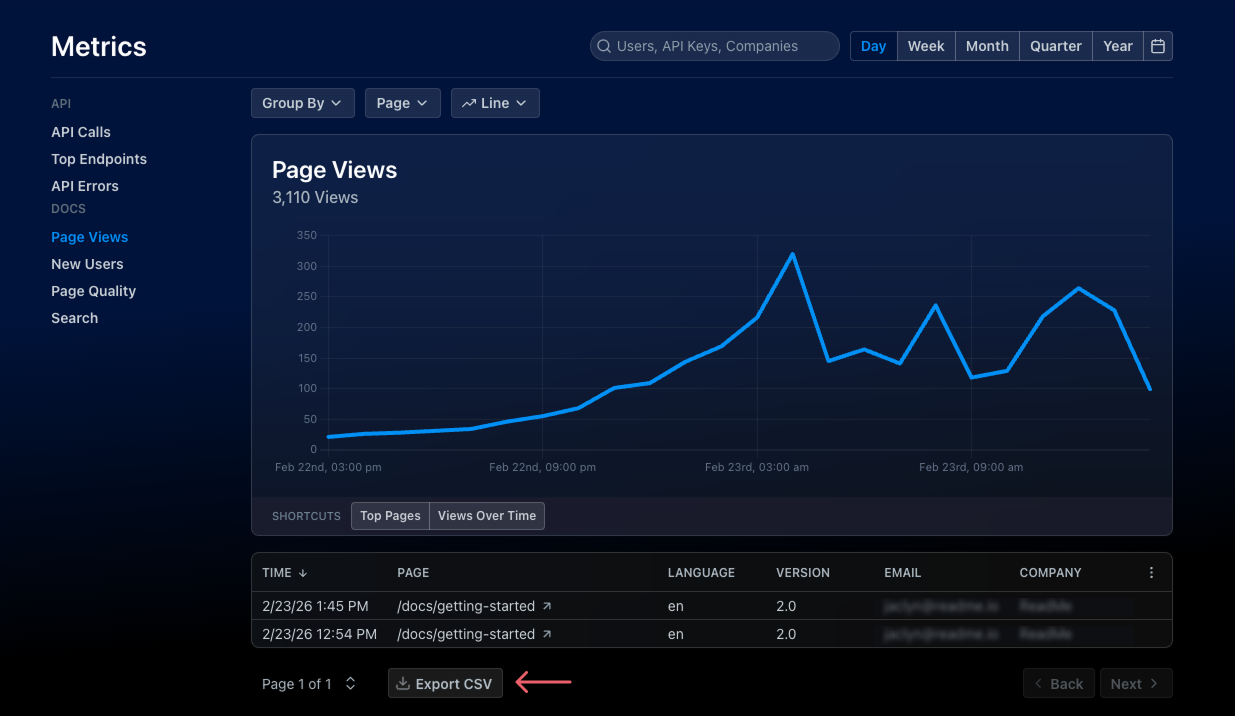Viewport: 1235px width, 716px height.
Task: Click the PAGE column header
Action: tap(413, 573)
